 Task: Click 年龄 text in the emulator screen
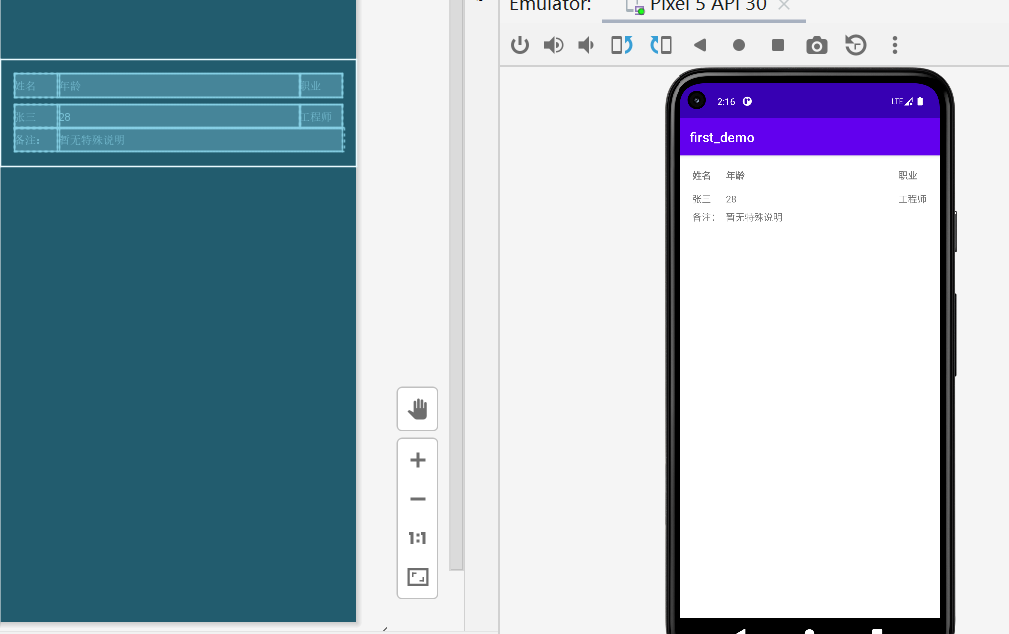coord(735,175)
